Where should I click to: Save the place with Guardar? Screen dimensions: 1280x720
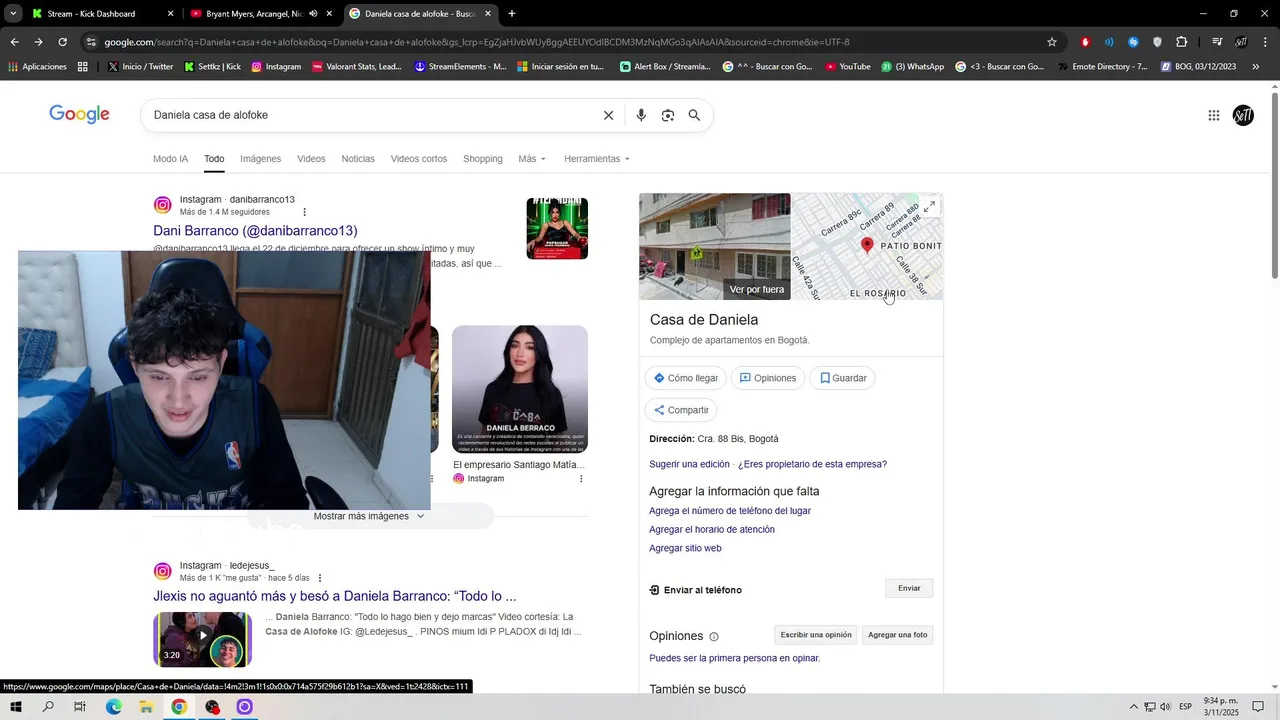click(x=843, y=378)
